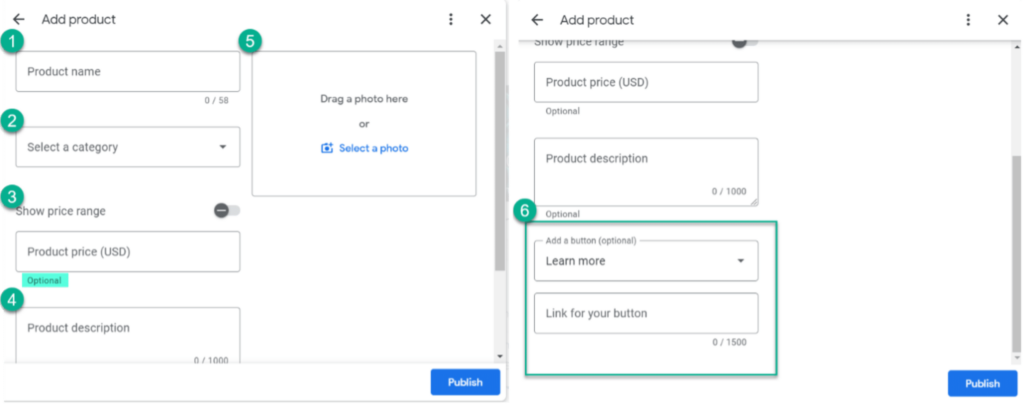The image size is (1024, 404).
Task: Click the highlighted Optional label under the price field
Action: 44,280
